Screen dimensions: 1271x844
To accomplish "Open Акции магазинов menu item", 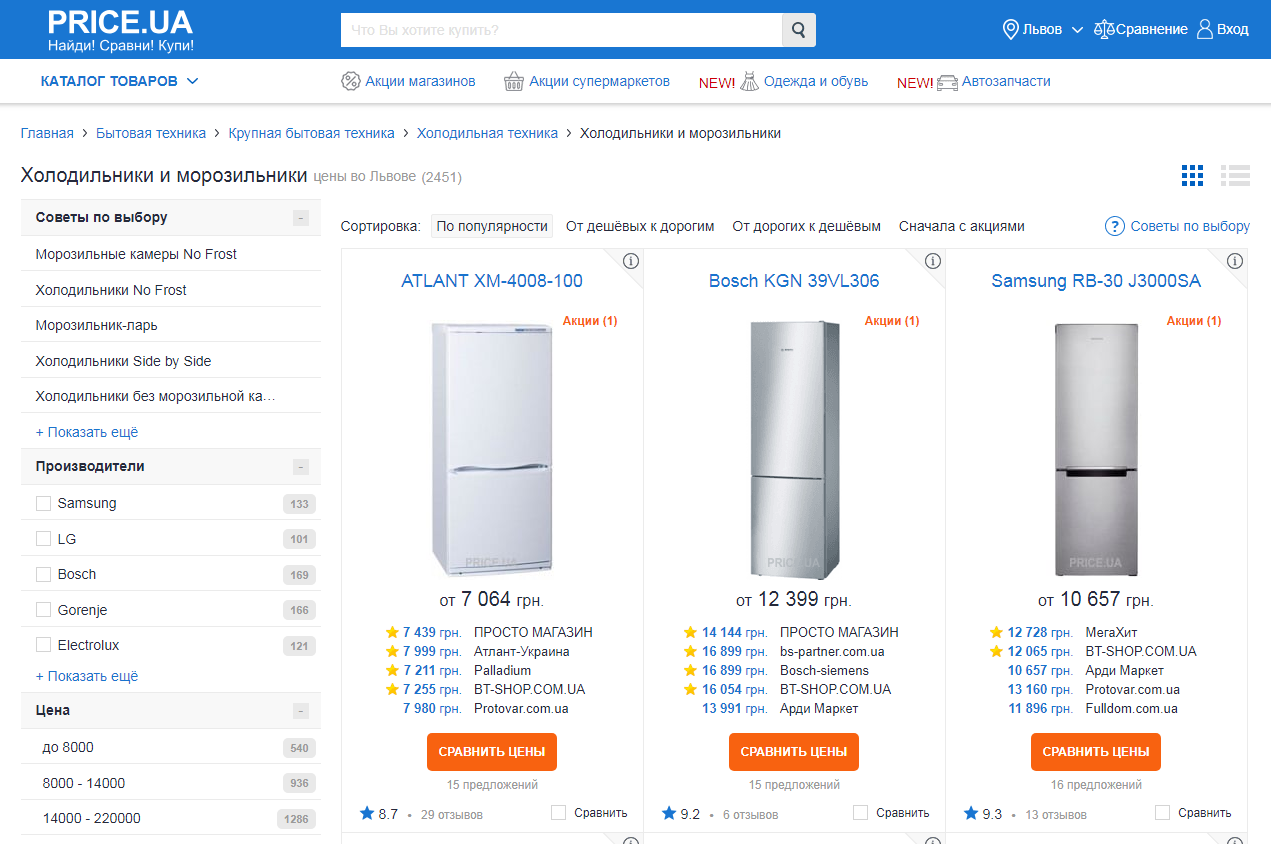I will pyautogui.click(x=420, y=81).
